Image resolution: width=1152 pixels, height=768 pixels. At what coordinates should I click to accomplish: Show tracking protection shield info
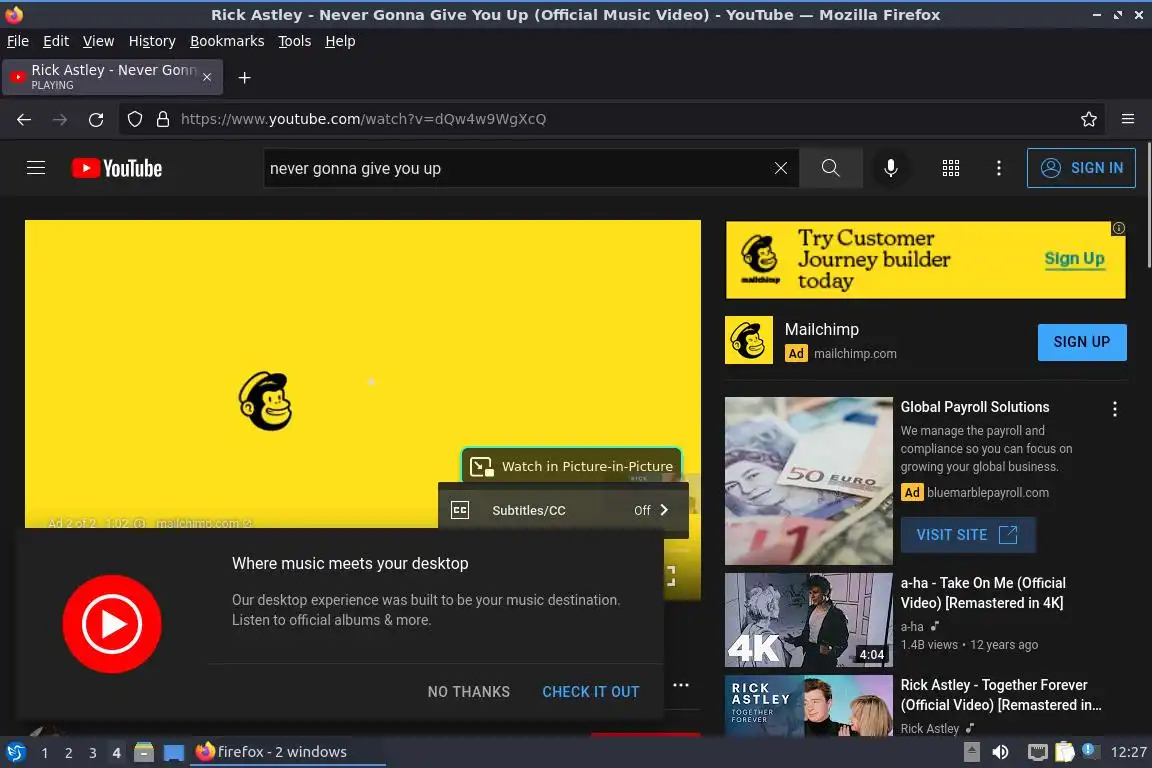pos(134,119)
